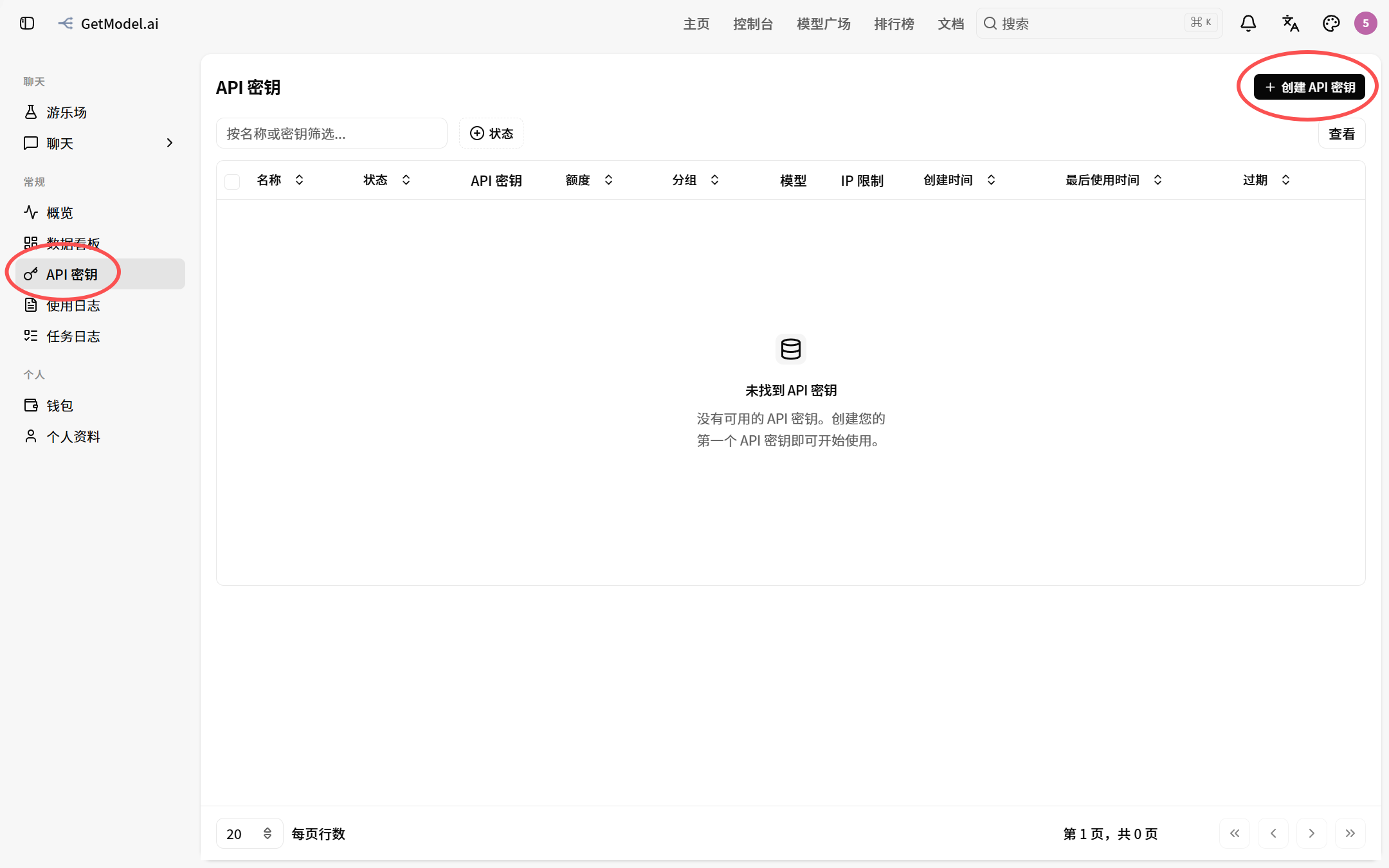Viewport: 1389px width, 868px height.
Task: Select API 密钥 in the sidebar
Action: pyautogui.click(x=100, y=275)
